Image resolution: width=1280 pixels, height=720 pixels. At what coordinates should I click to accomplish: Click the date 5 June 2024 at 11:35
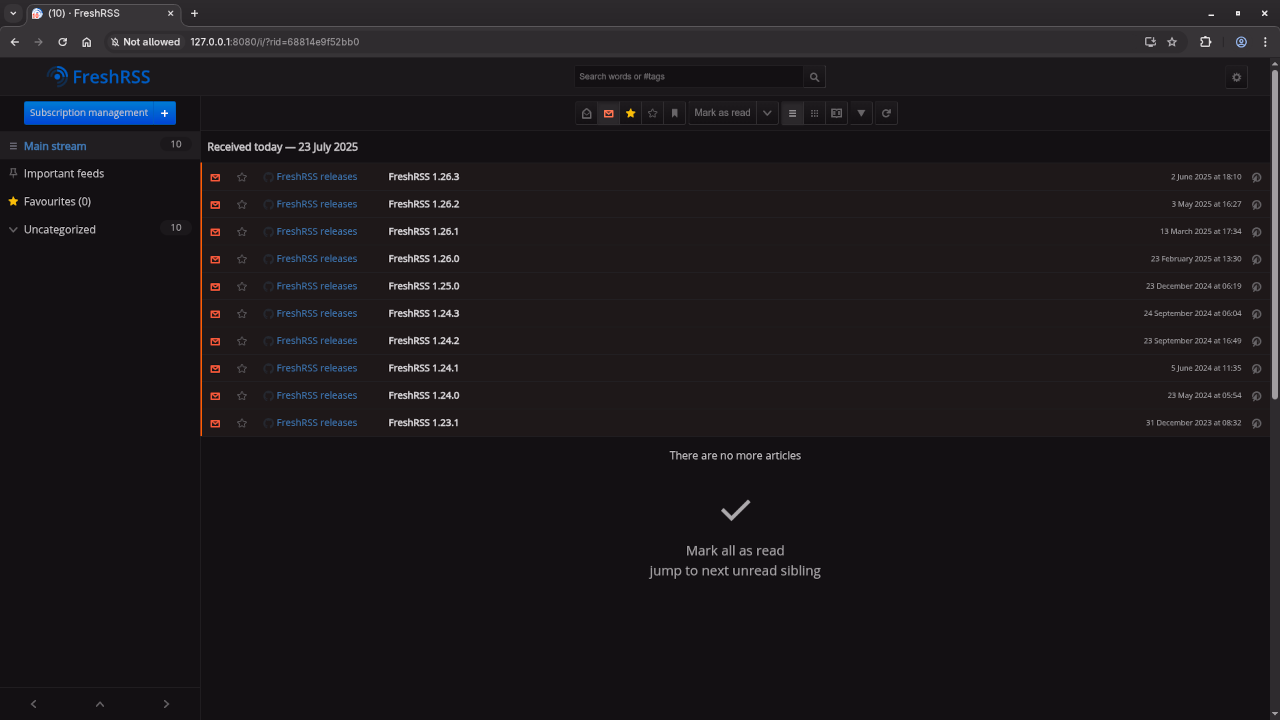1206,368
